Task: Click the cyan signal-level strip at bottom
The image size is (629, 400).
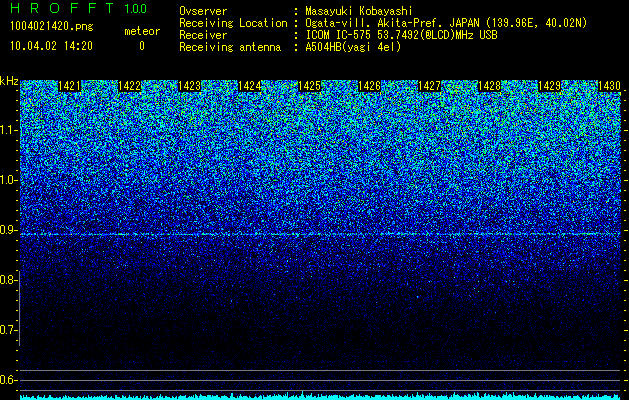Action: coord(321,397)
